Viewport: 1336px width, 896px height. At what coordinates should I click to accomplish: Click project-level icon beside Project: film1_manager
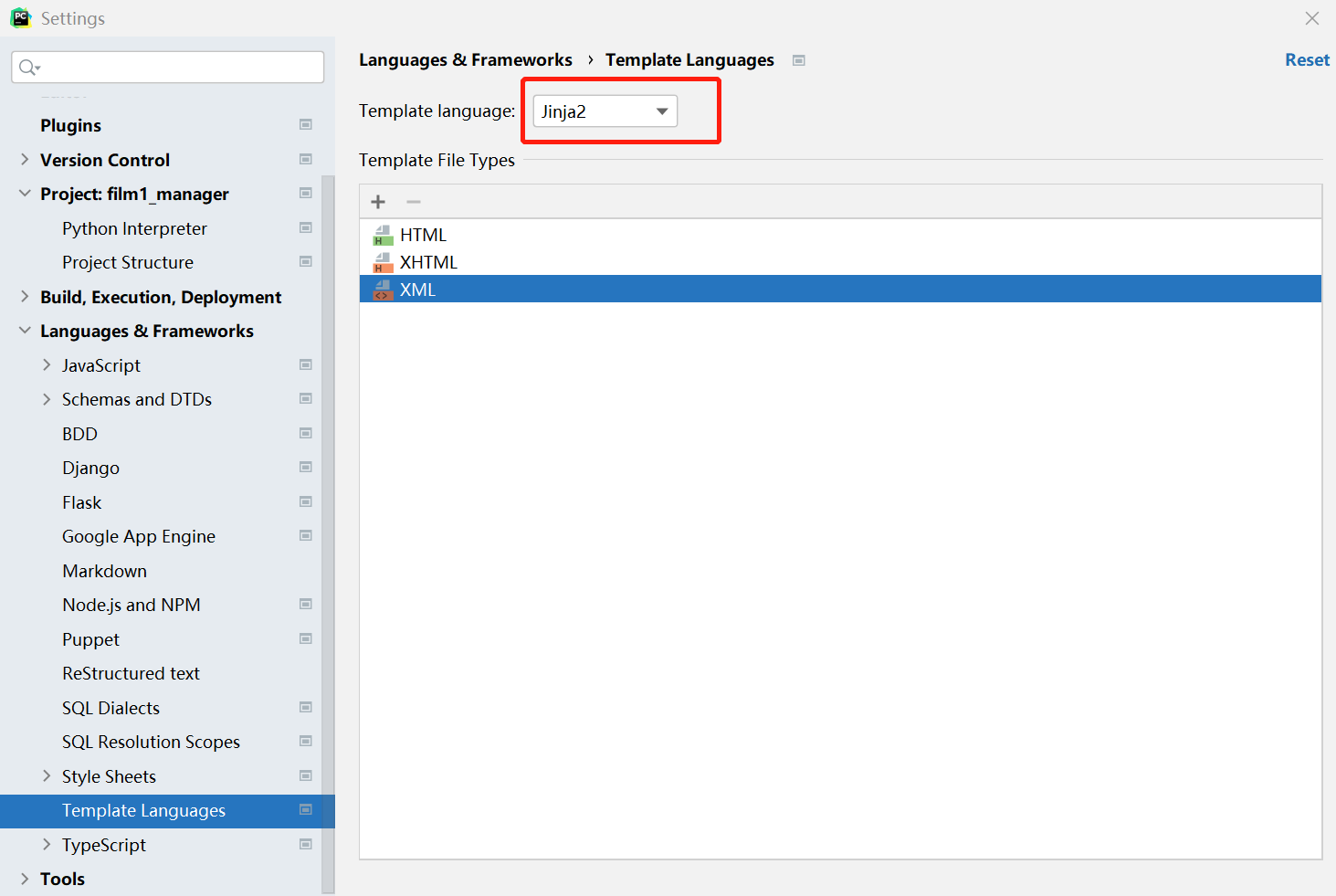click(x=306, y=193)
